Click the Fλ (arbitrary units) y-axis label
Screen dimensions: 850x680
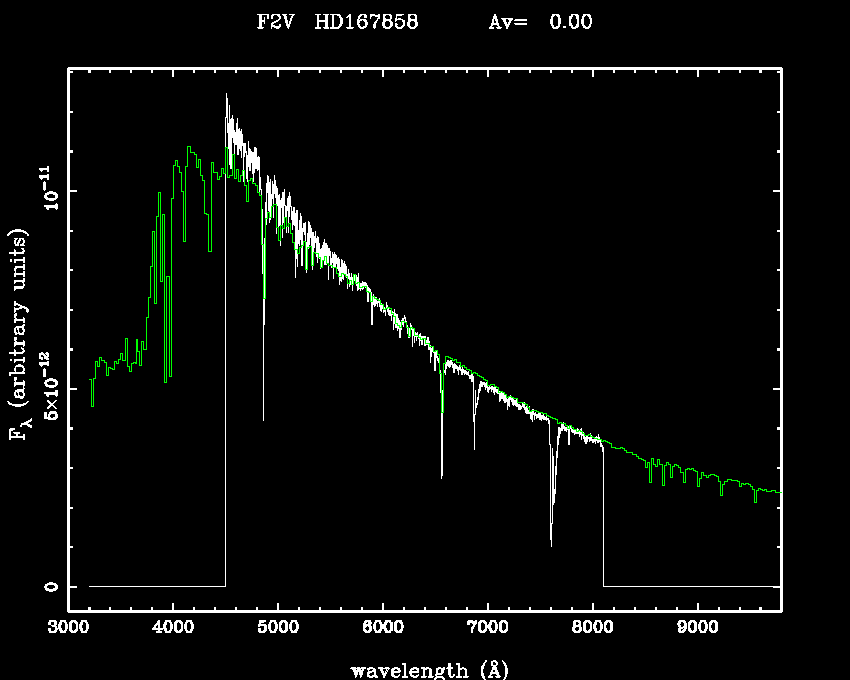point(19,335)
